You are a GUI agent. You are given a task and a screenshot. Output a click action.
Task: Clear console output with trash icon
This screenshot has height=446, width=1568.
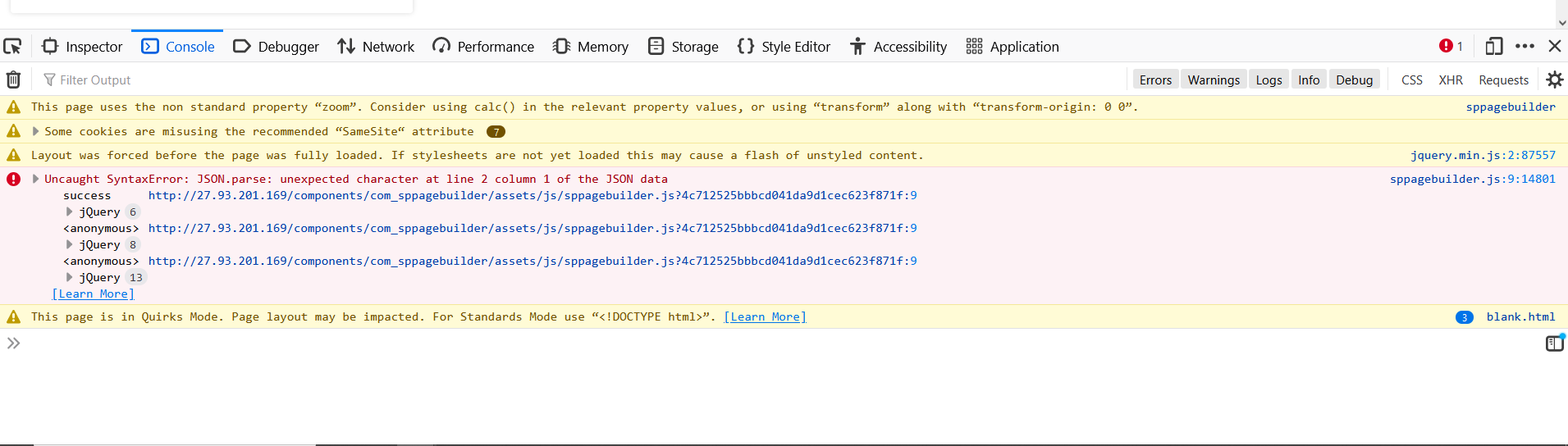[x=14, y=80]
